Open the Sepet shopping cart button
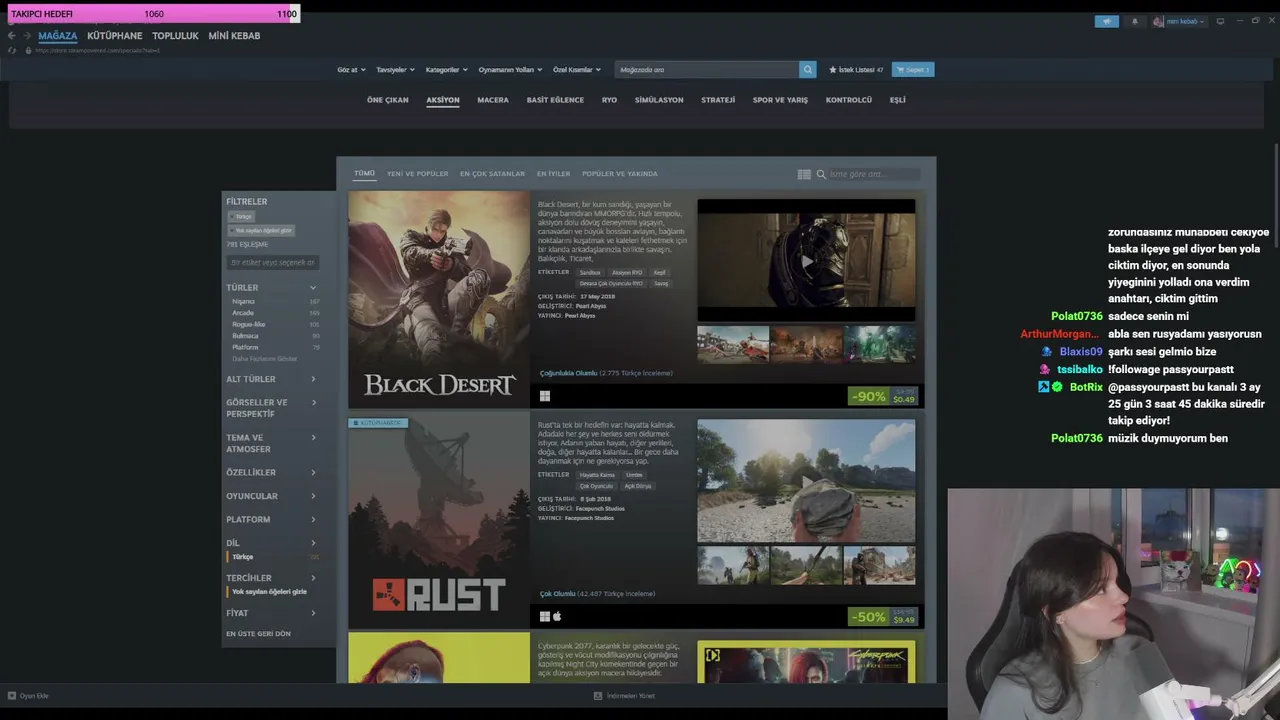 (x=913, y=70)
